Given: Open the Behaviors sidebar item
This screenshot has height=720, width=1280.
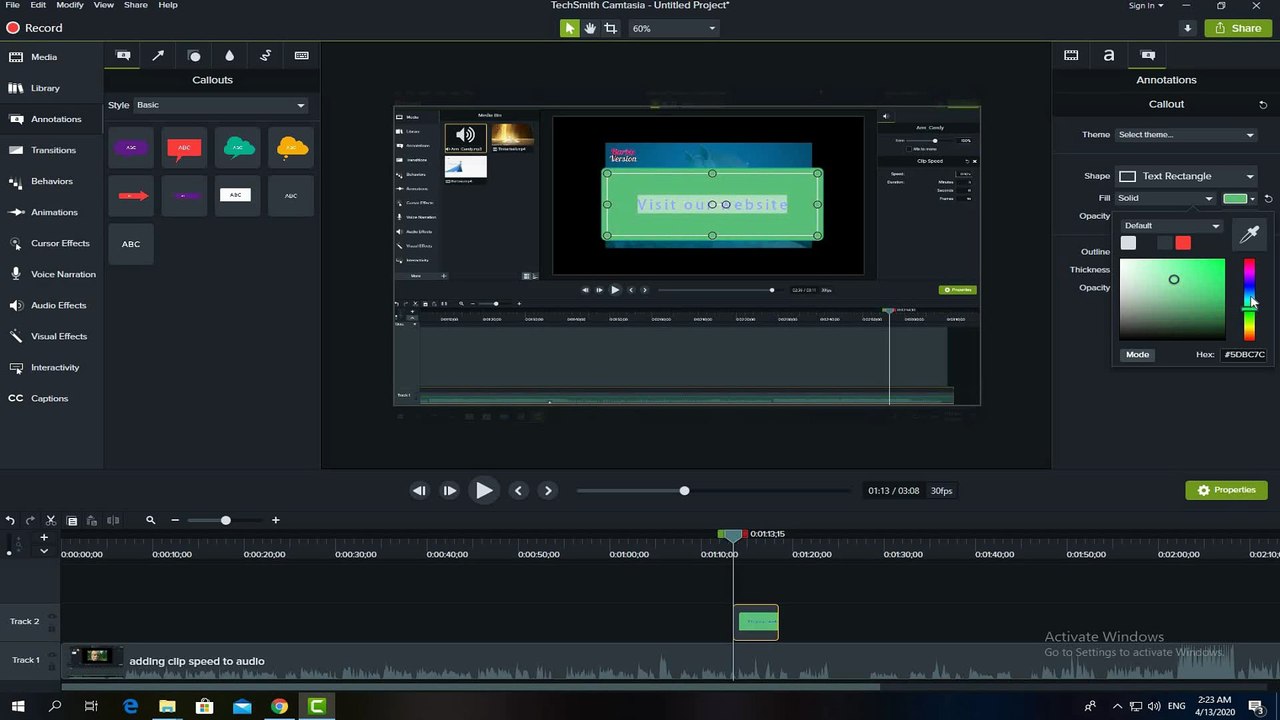Looking at the screenshot, I should pos(40,181).
